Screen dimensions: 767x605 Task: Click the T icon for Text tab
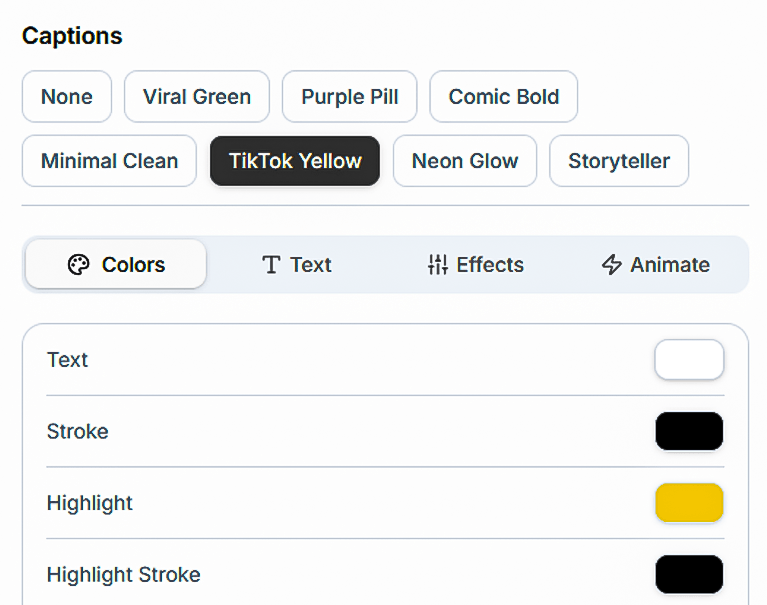pyautogui.click(x=270, y=265)
